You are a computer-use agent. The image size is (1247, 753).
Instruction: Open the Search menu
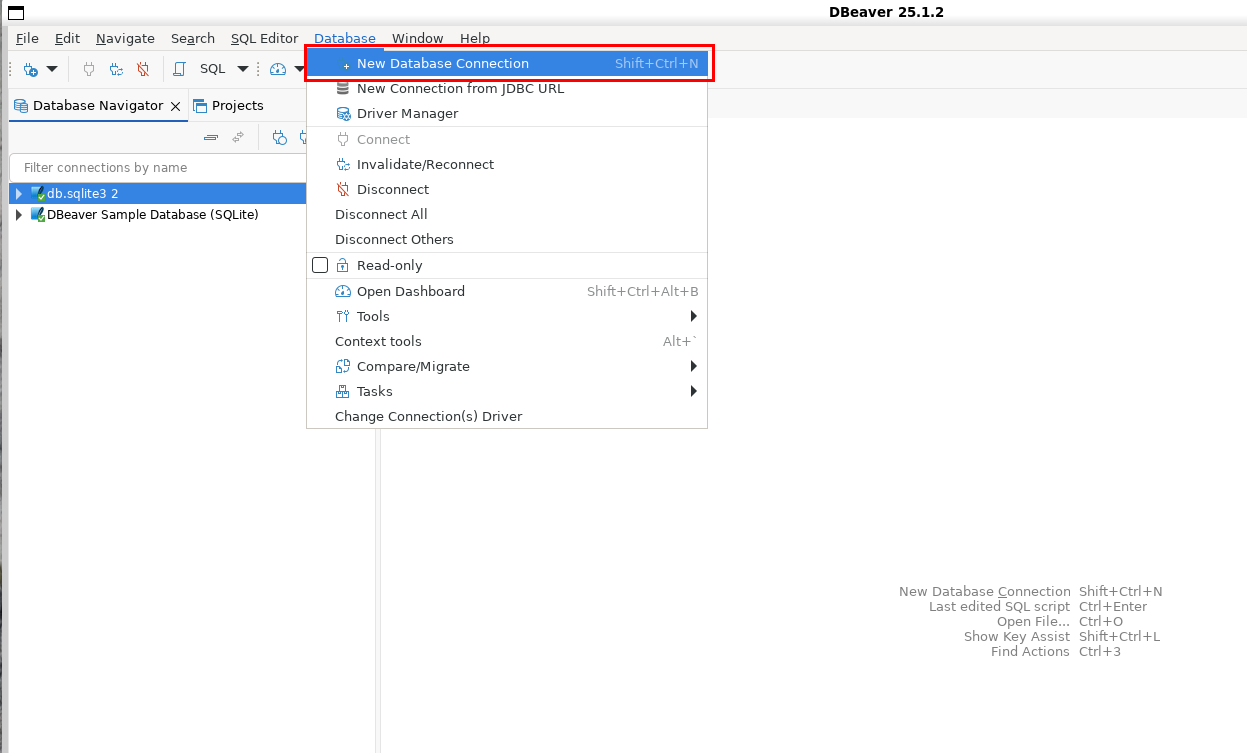(x=193, y=38)
